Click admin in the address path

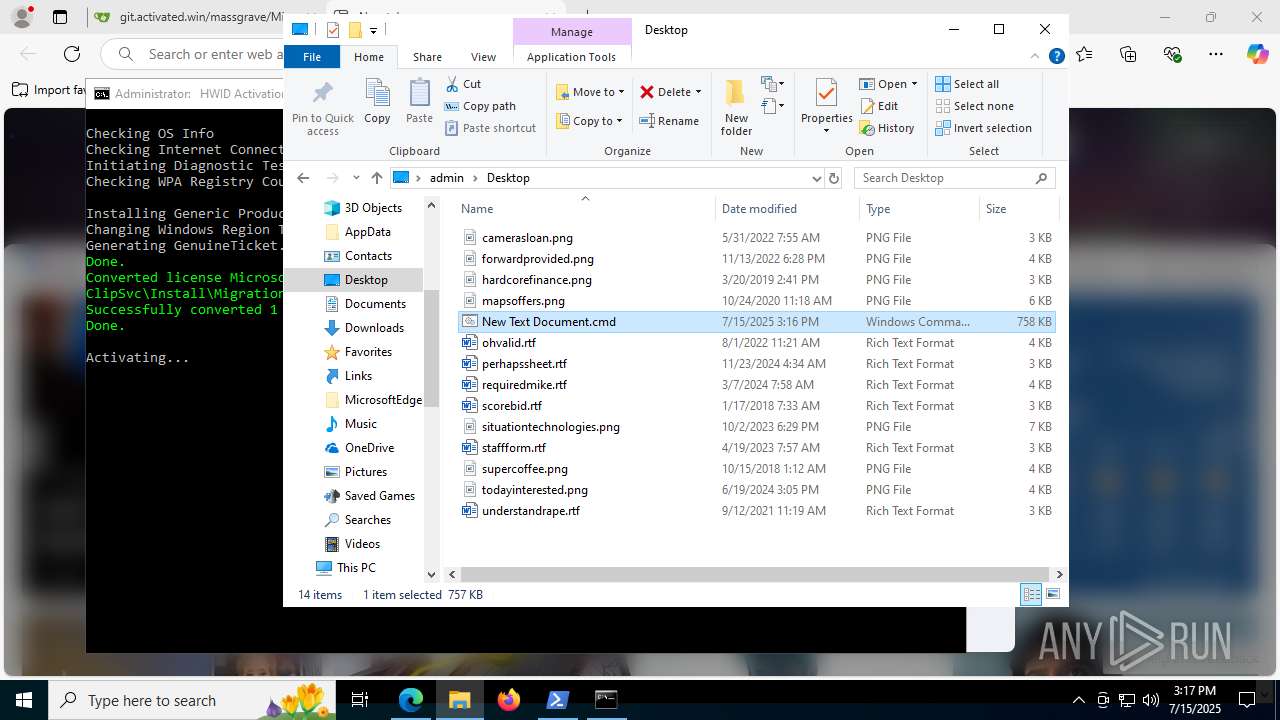447,178
